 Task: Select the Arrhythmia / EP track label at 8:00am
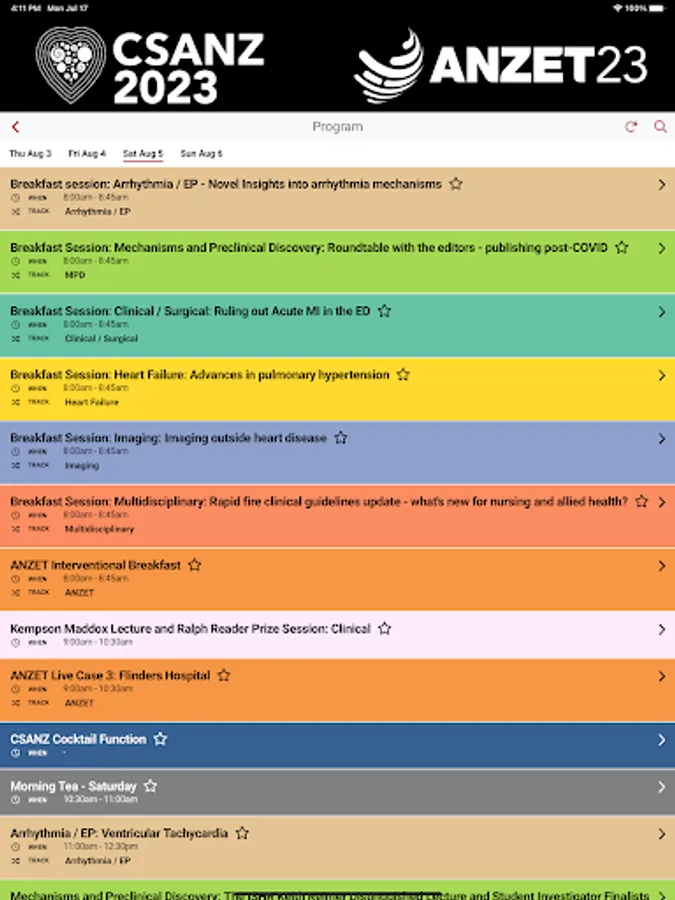(98, 212)
